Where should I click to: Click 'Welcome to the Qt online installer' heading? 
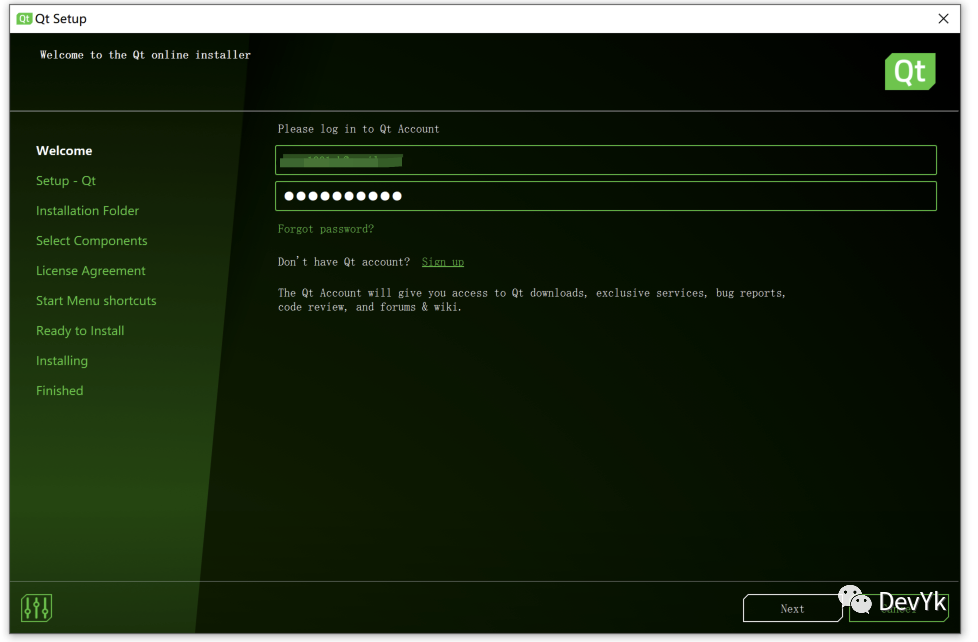tap(145, 55)
